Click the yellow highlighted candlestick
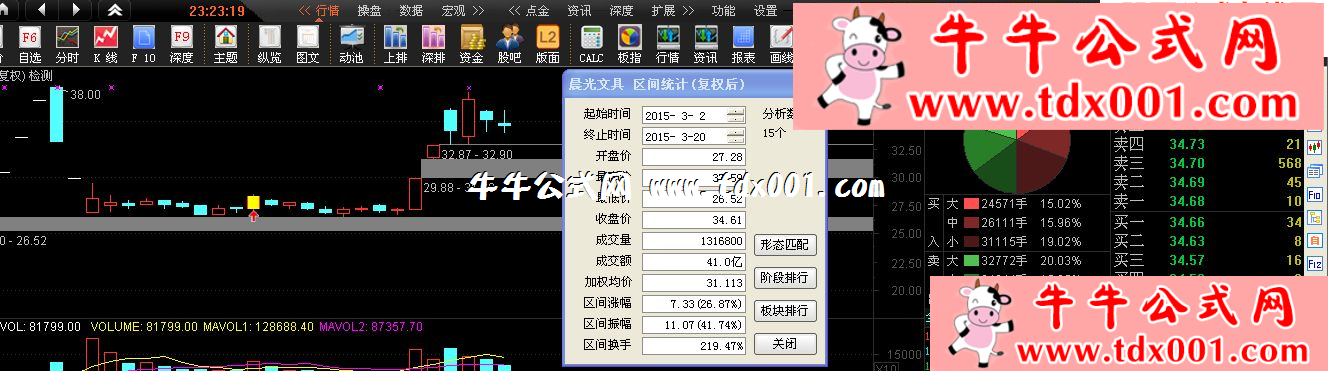The height and width of the screenshot is (371, 1328). (253, 203)
